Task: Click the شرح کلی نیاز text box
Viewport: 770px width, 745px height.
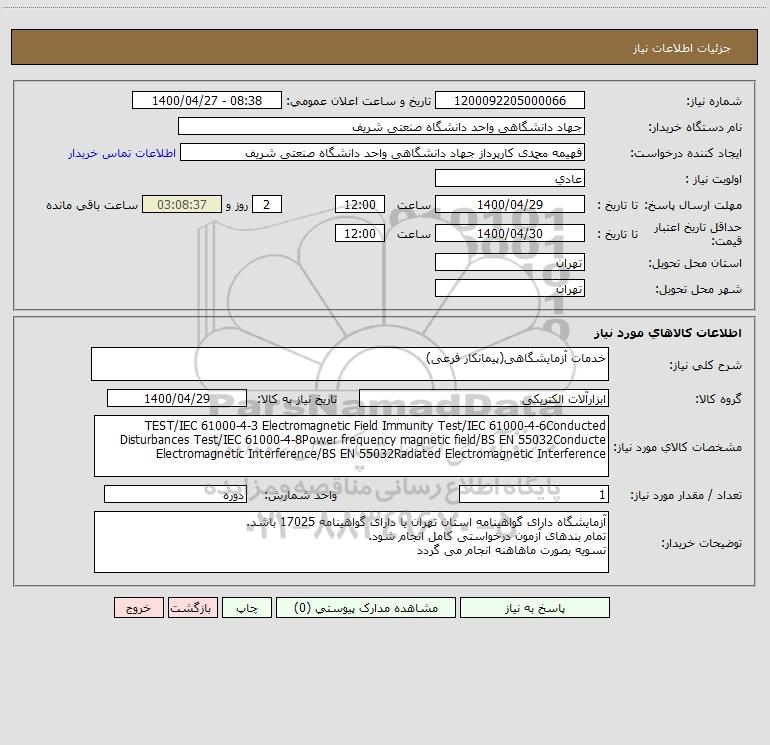Action: click(350, 364)
